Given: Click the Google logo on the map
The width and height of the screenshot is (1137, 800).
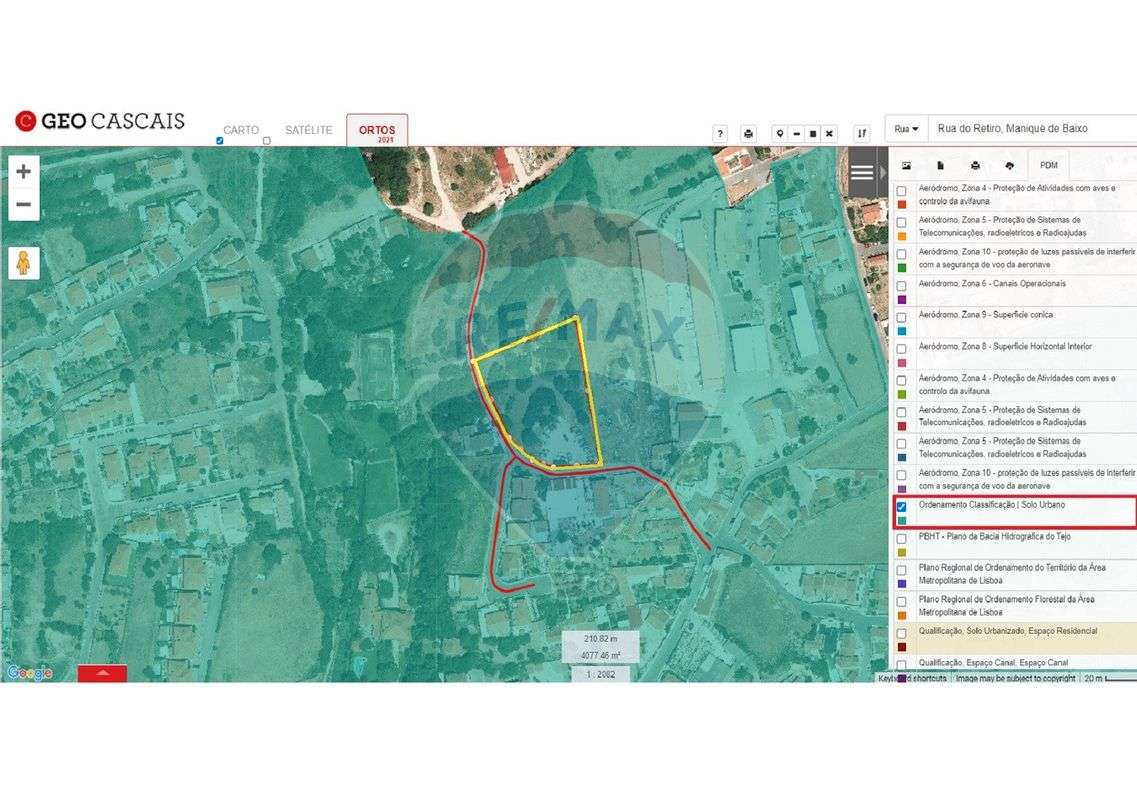Looking at the screenshot, I should pos(30,672).
